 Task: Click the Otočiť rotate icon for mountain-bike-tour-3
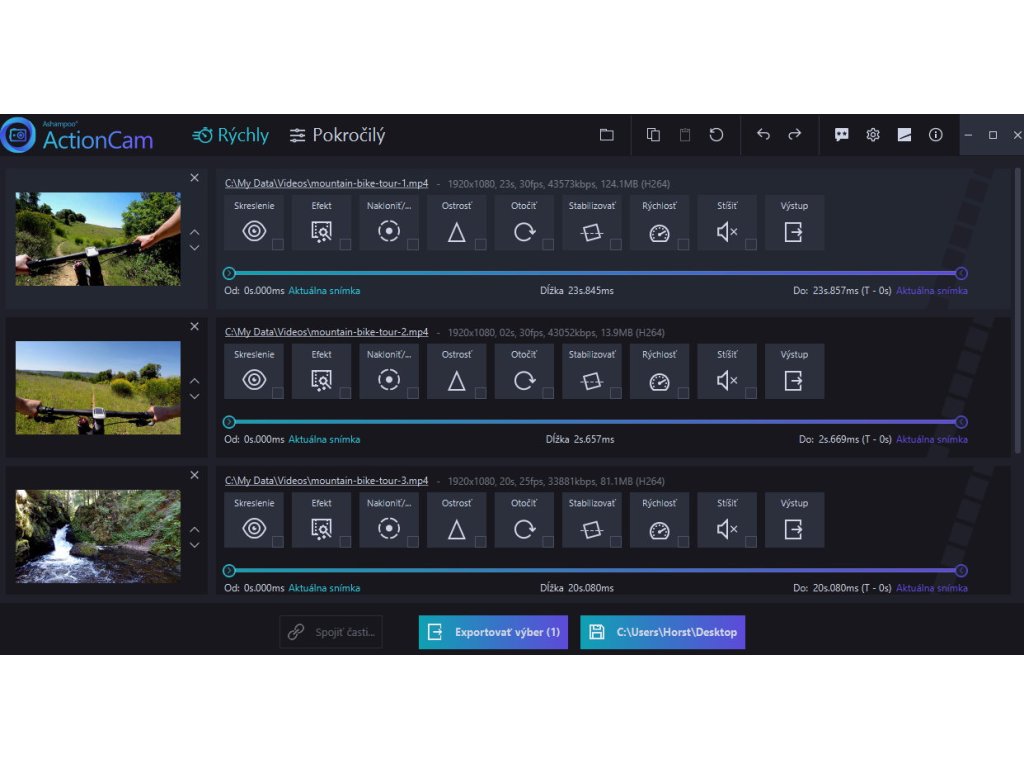[x=524, y=530]
